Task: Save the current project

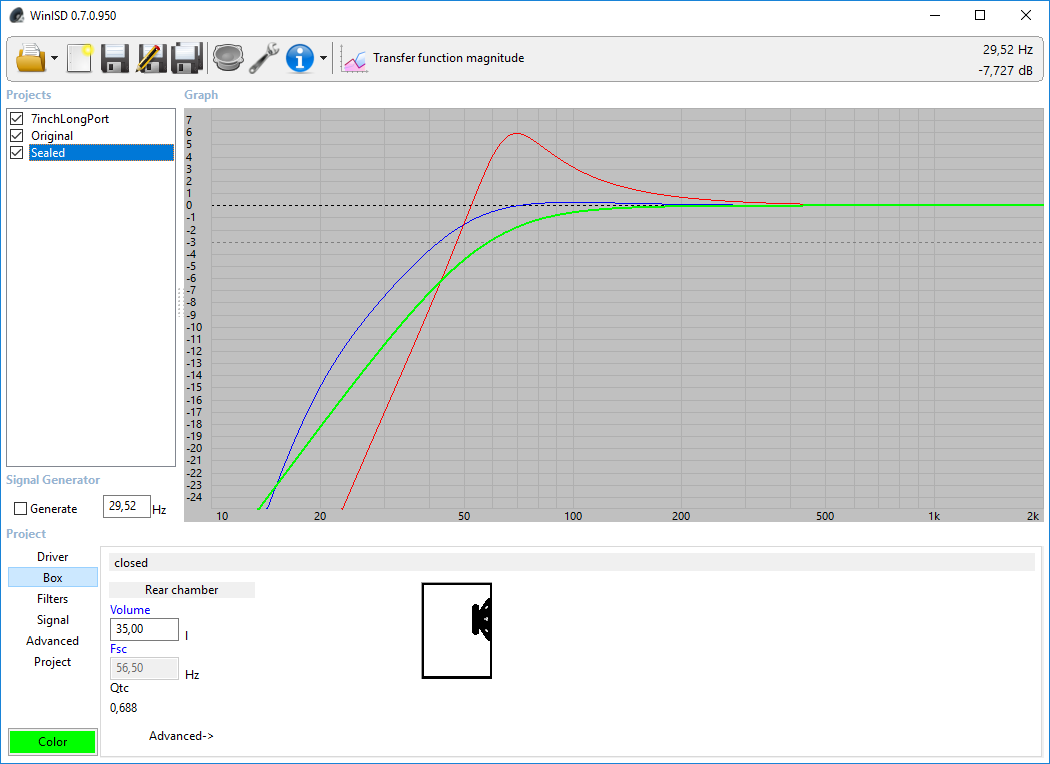Action: (x=115, y=58)
